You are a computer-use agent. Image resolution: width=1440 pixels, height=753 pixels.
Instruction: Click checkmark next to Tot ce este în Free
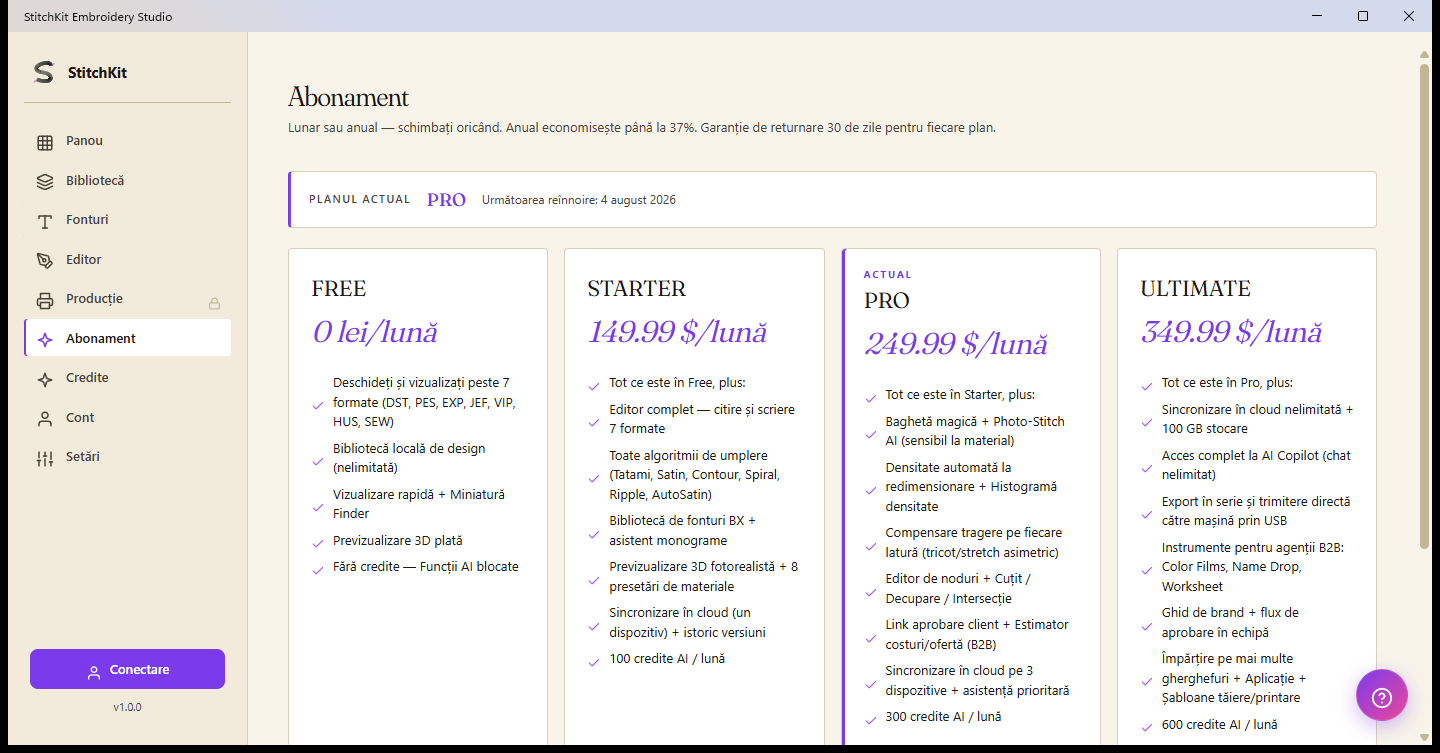pyautogui.click(x=594, y=385)
